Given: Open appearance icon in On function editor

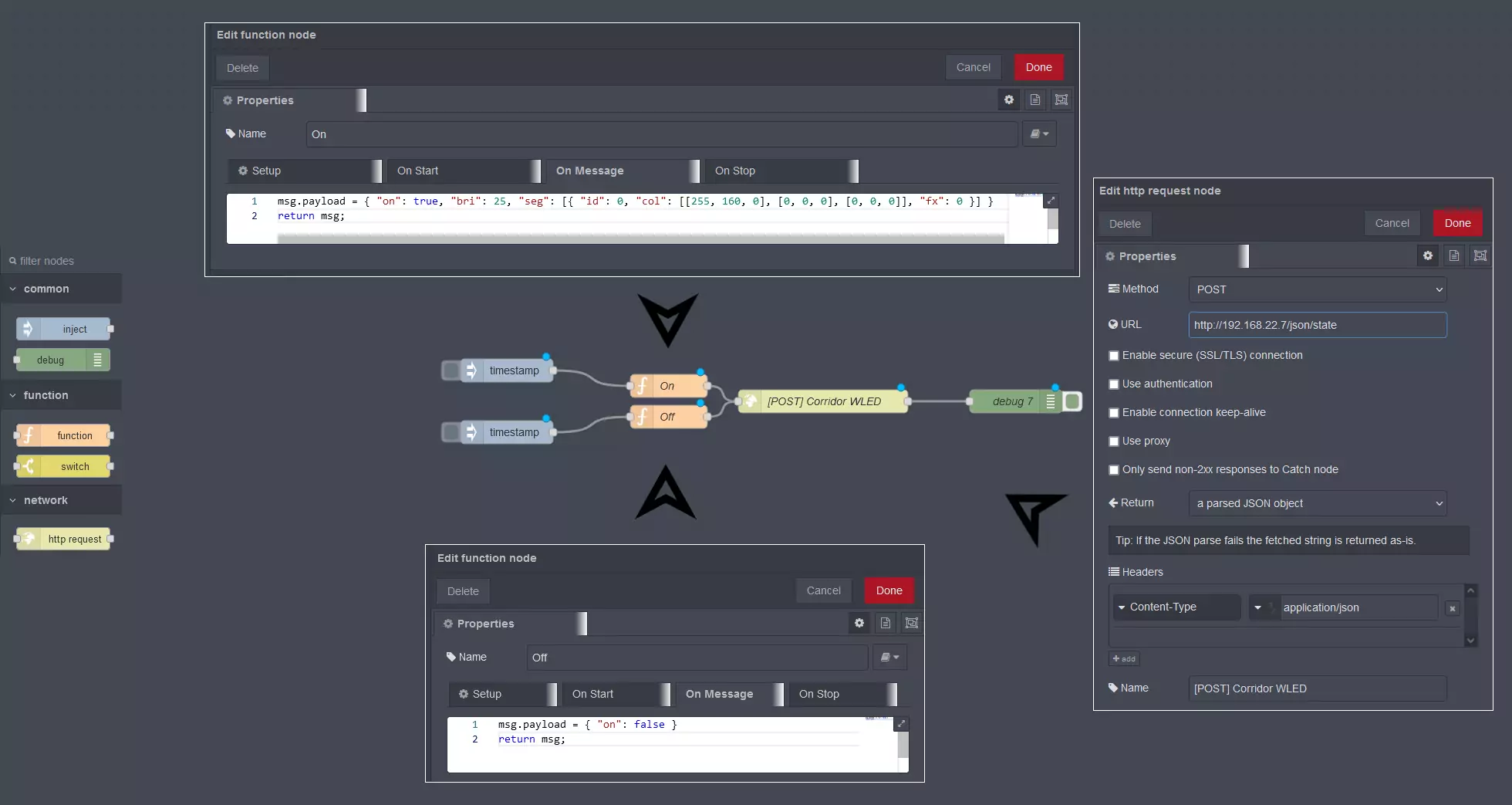Looking at the screenshot, I should pyautogui.click(x=1061, y=100).
